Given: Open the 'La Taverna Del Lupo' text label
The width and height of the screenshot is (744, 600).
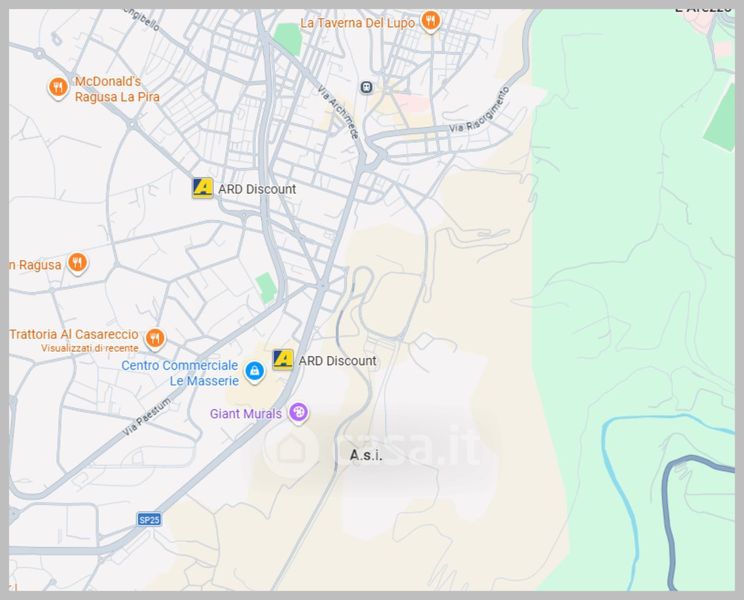Looking at the screenshot, I should (356, 22).
